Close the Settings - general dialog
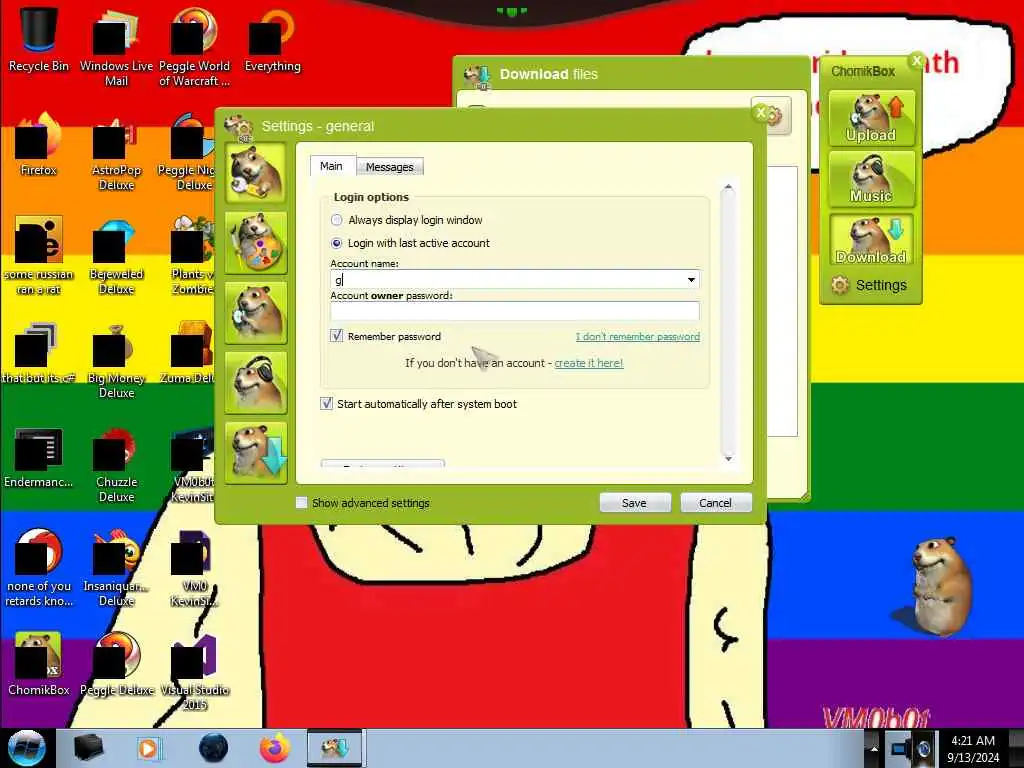Screen dimensions: 1024x768 [x=760, y=113]
